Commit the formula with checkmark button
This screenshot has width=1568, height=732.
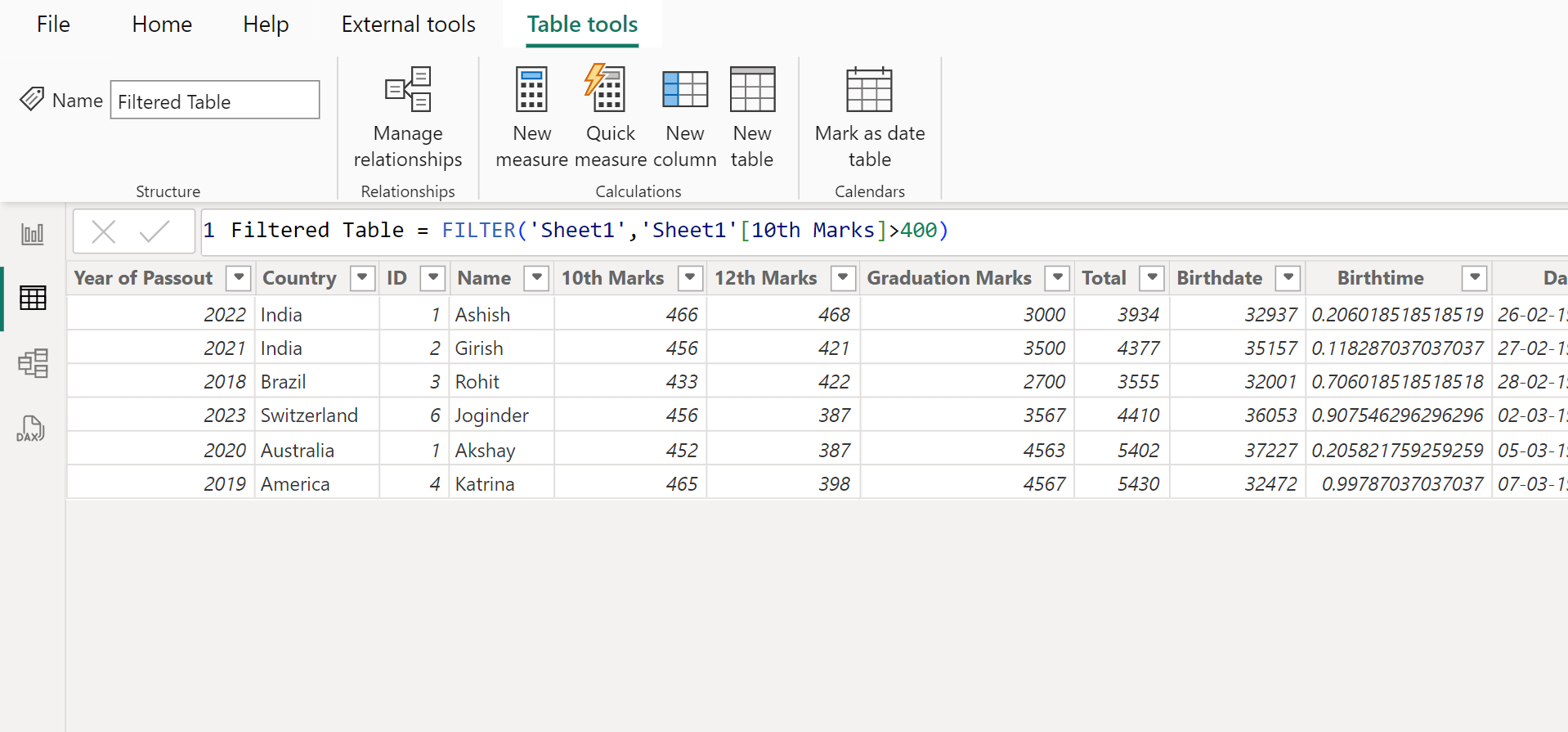click(154, 232)
